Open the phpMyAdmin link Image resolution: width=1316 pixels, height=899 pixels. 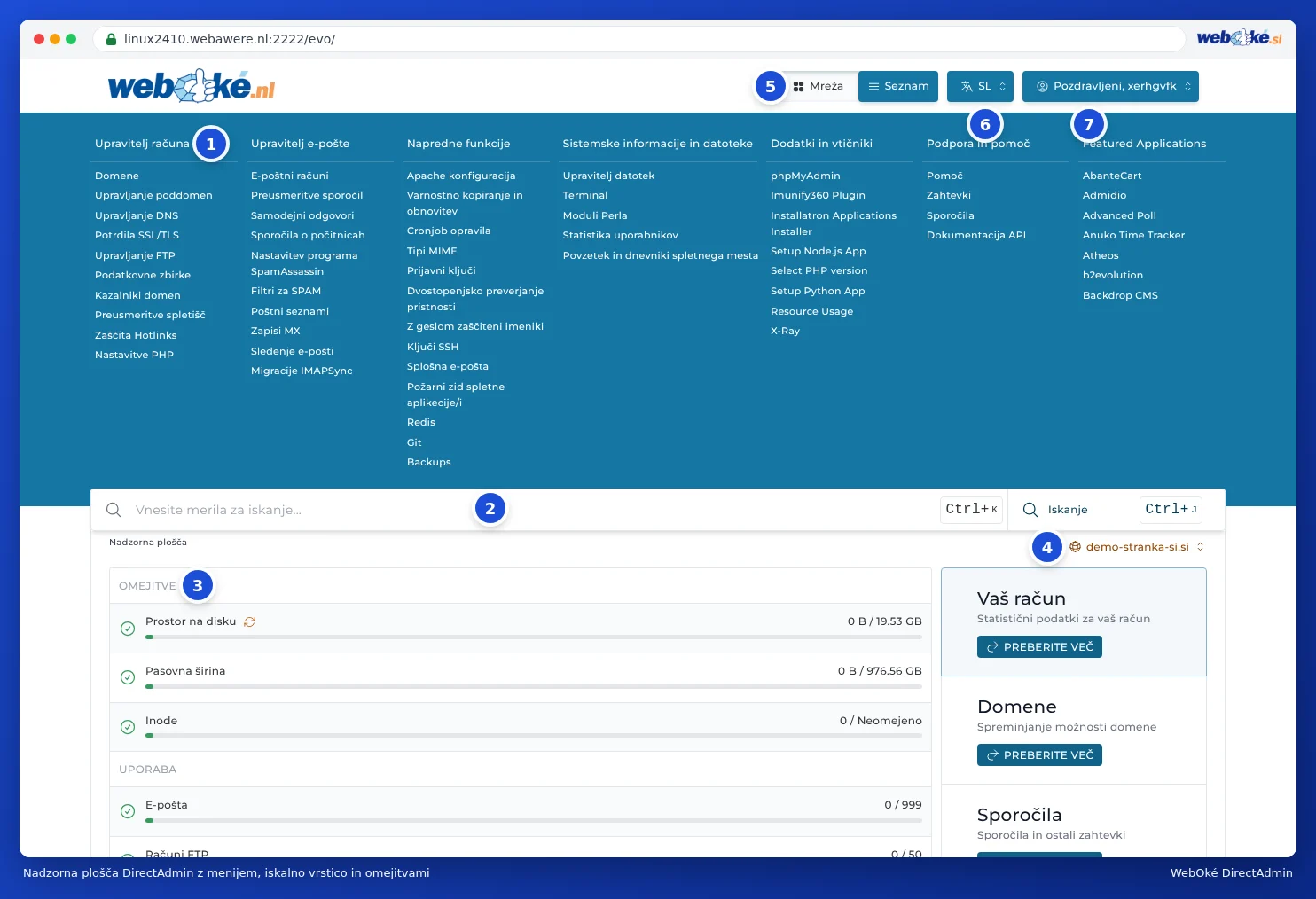(x=805, y=176)
